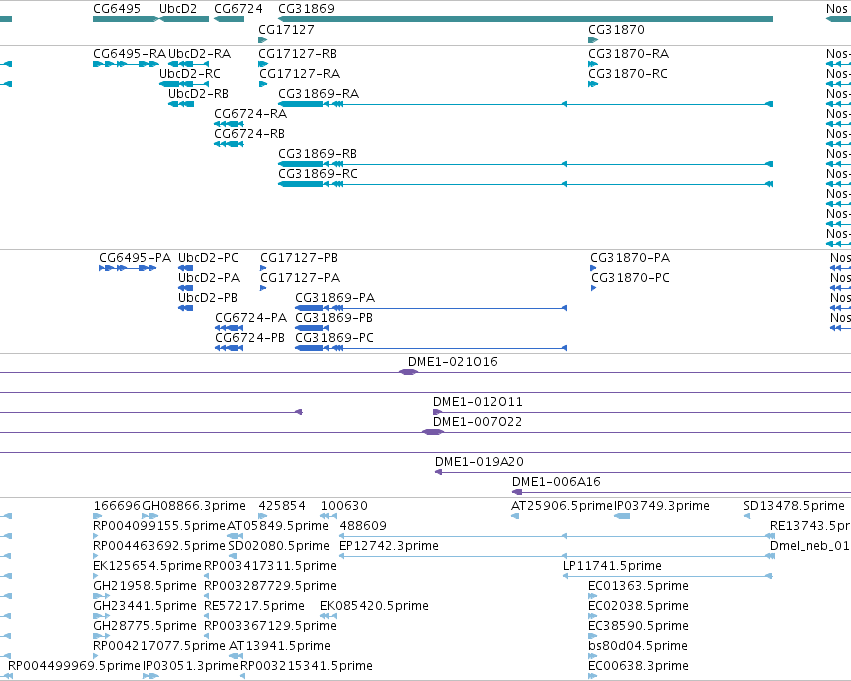Screen dimensions: 851x681
Task: Click transcript CG31870-RA
Action: click(x=628, y=54)
